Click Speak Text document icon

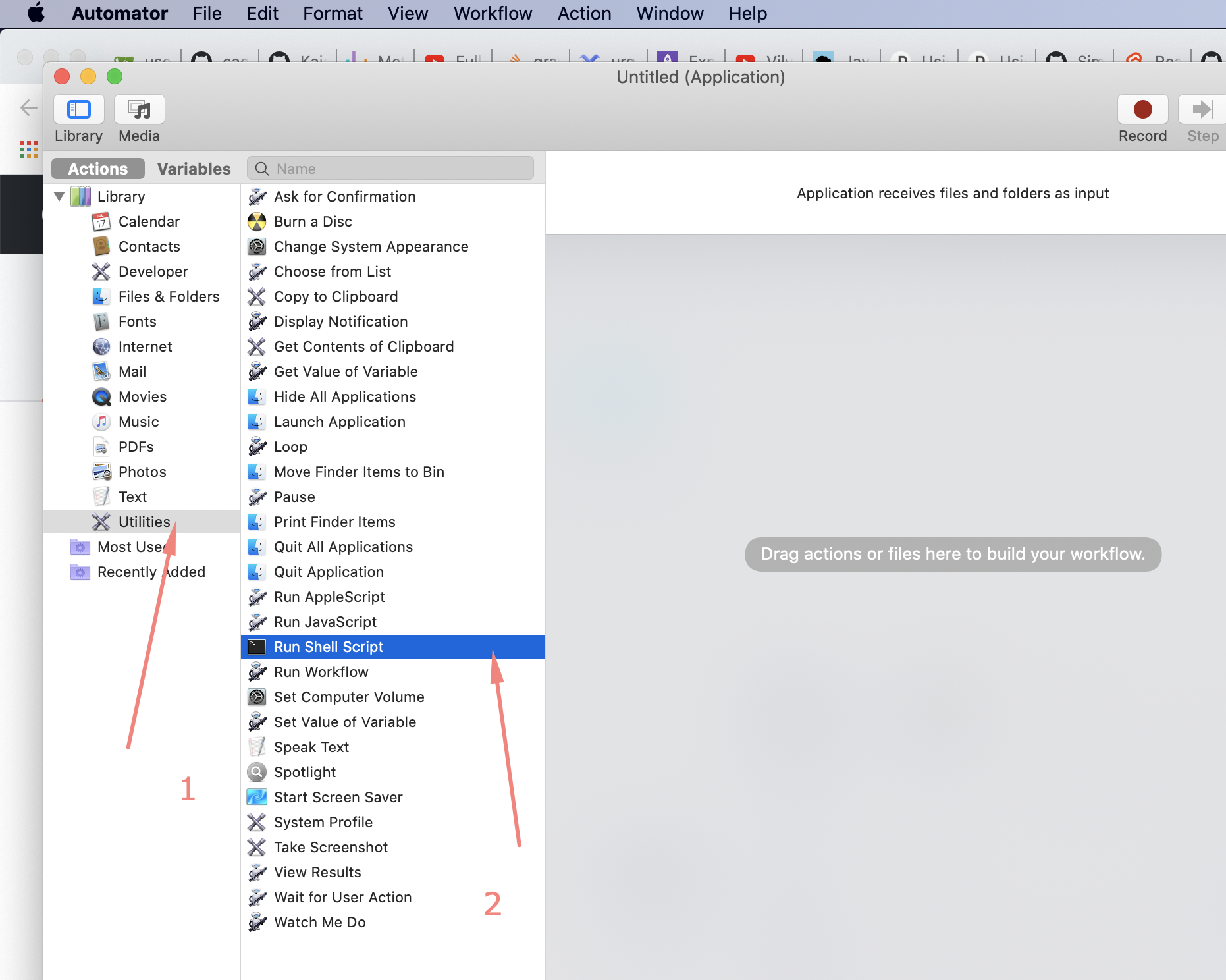(x=257, y=747)
